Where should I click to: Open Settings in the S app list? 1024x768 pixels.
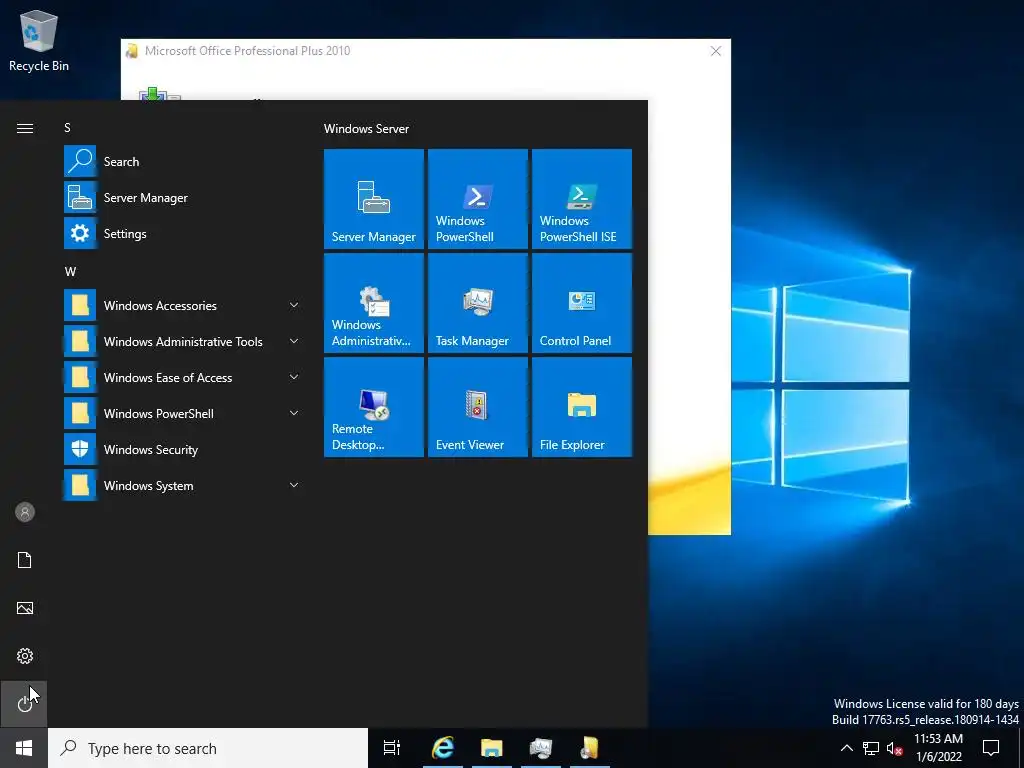point(183,233)
